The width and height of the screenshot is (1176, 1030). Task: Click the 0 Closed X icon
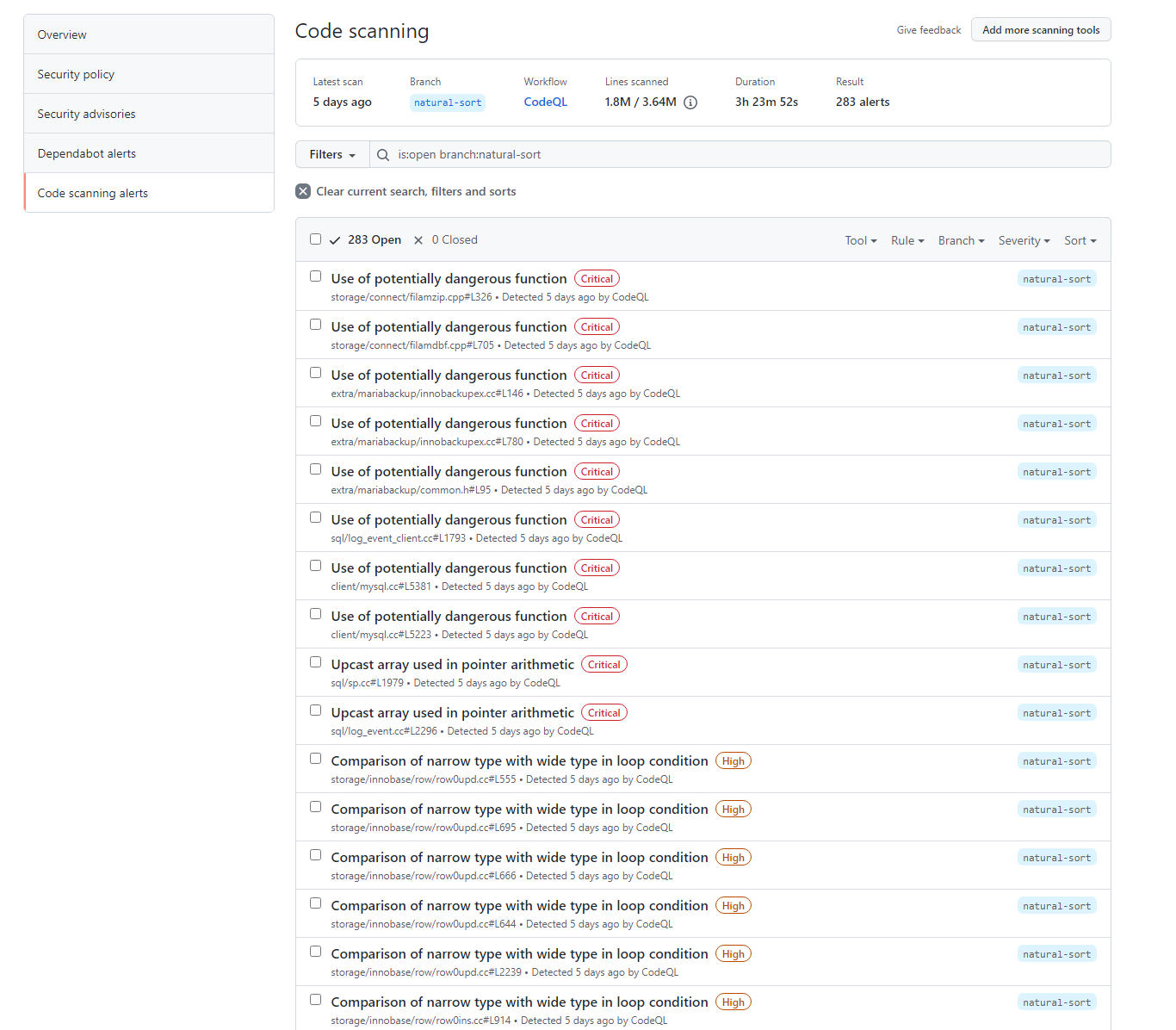(x=418, y=240)
